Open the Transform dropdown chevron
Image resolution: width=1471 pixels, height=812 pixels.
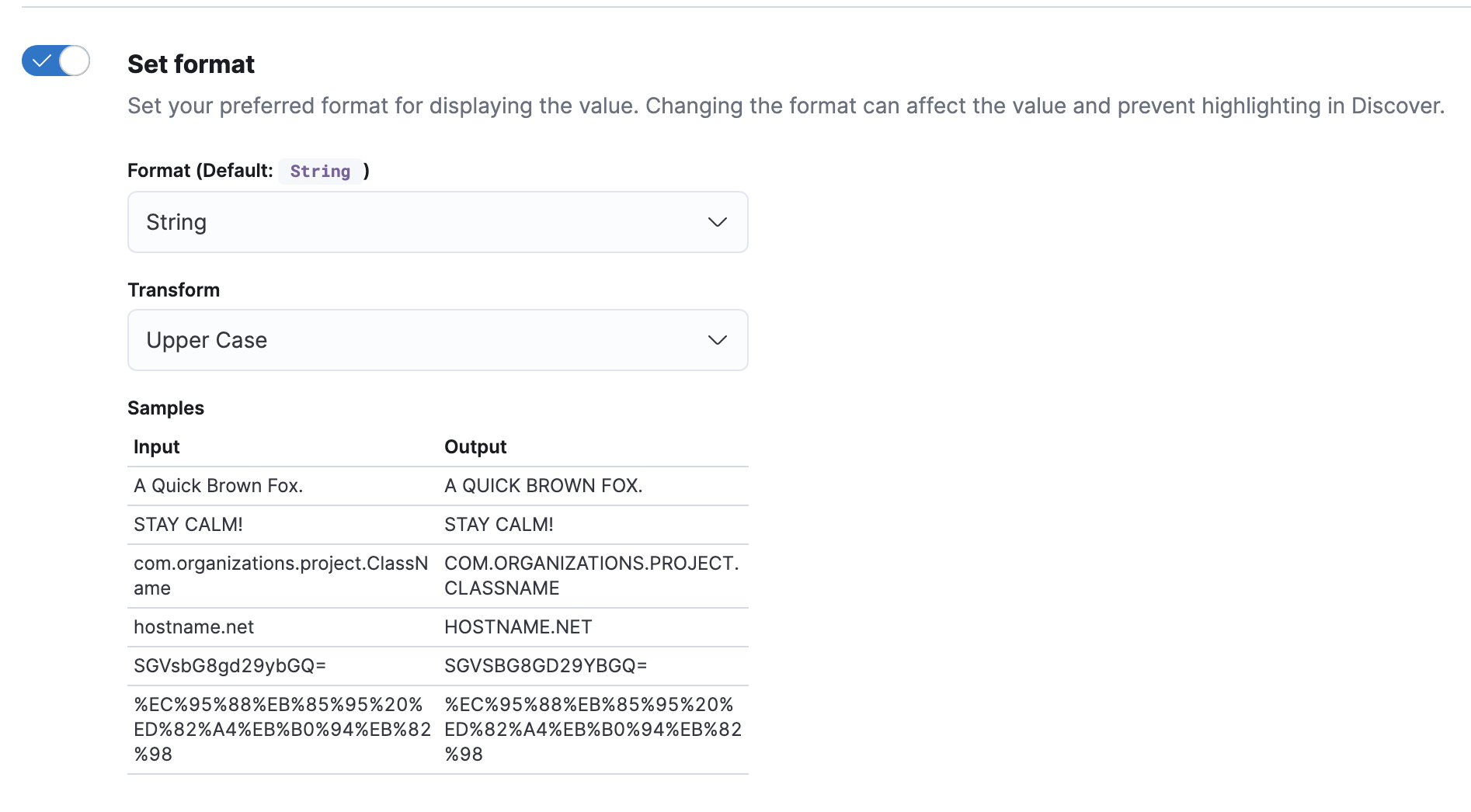[x=717, y=340]
